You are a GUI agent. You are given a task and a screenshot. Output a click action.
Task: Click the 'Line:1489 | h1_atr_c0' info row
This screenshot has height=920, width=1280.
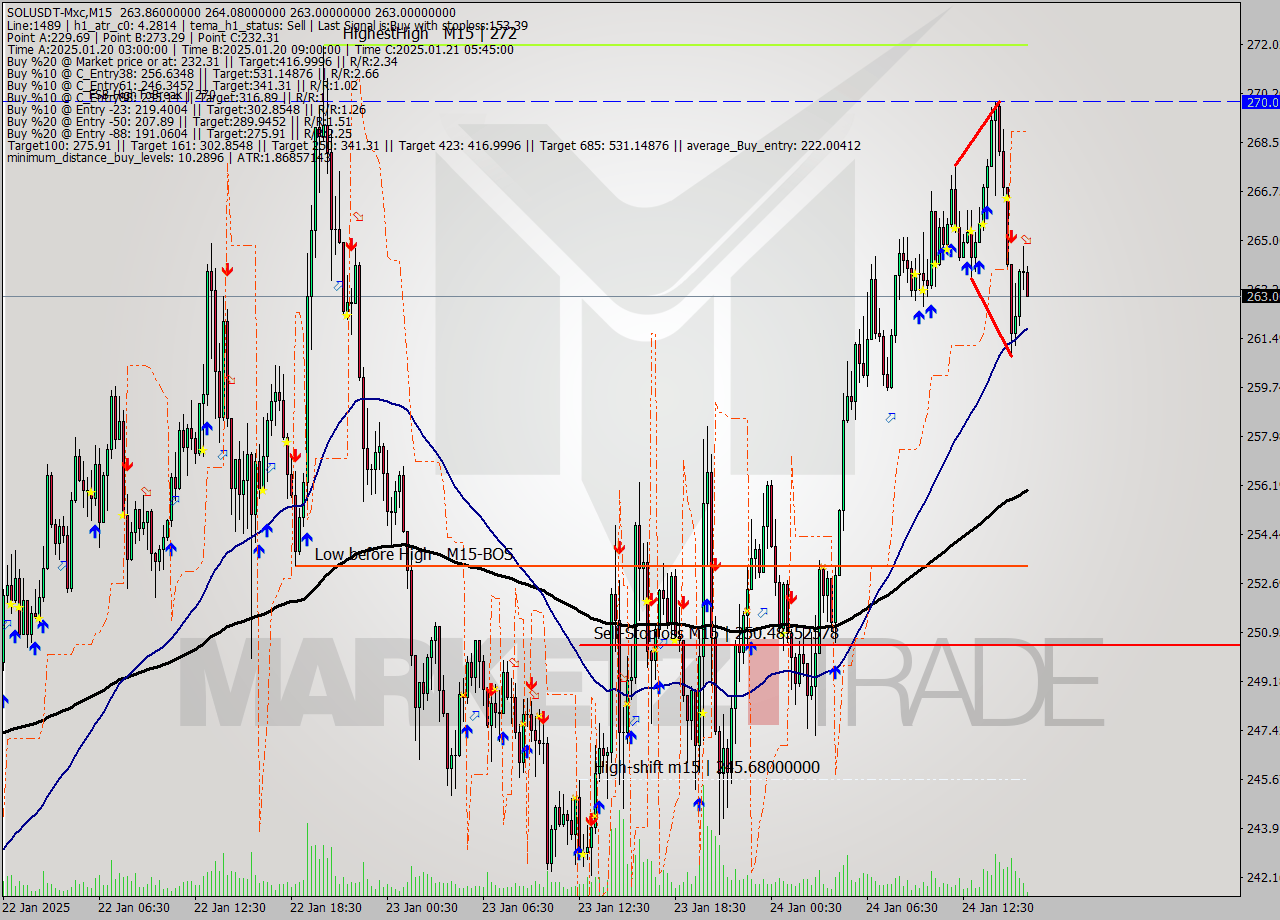pyautogui.click(x=267, y=25)
